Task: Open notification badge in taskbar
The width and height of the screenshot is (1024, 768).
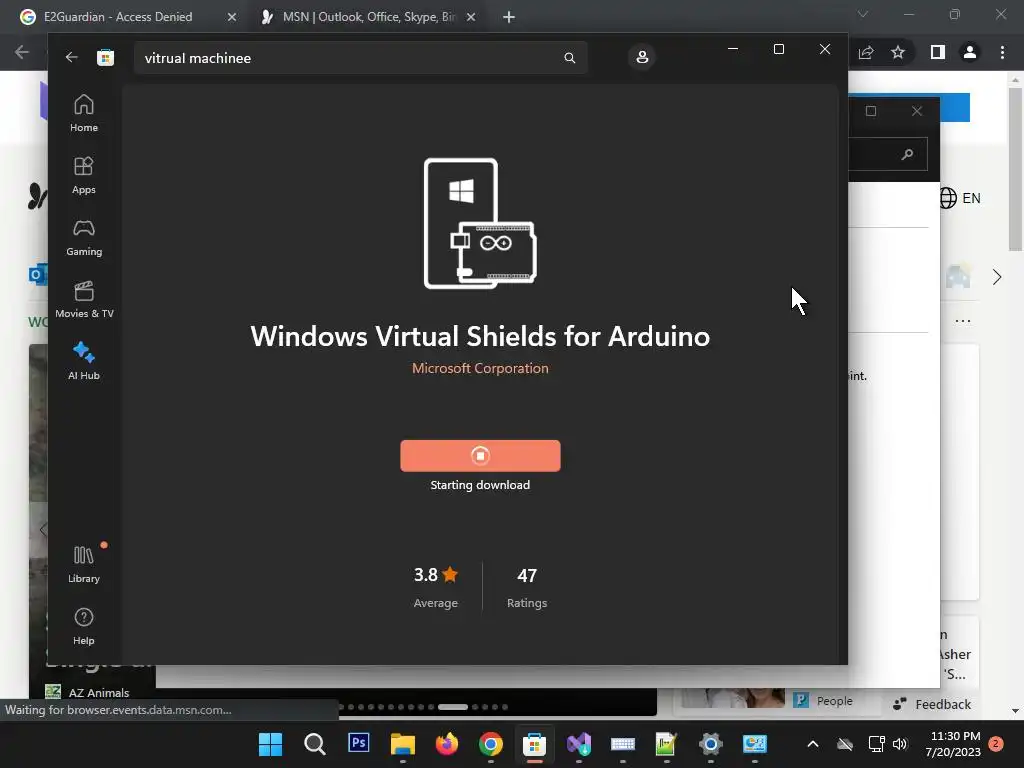Action: (996, 744)
